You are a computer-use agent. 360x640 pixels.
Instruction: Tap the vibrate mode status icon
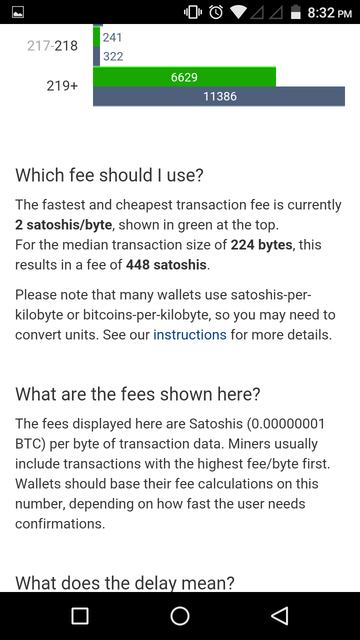pos(193,13)
